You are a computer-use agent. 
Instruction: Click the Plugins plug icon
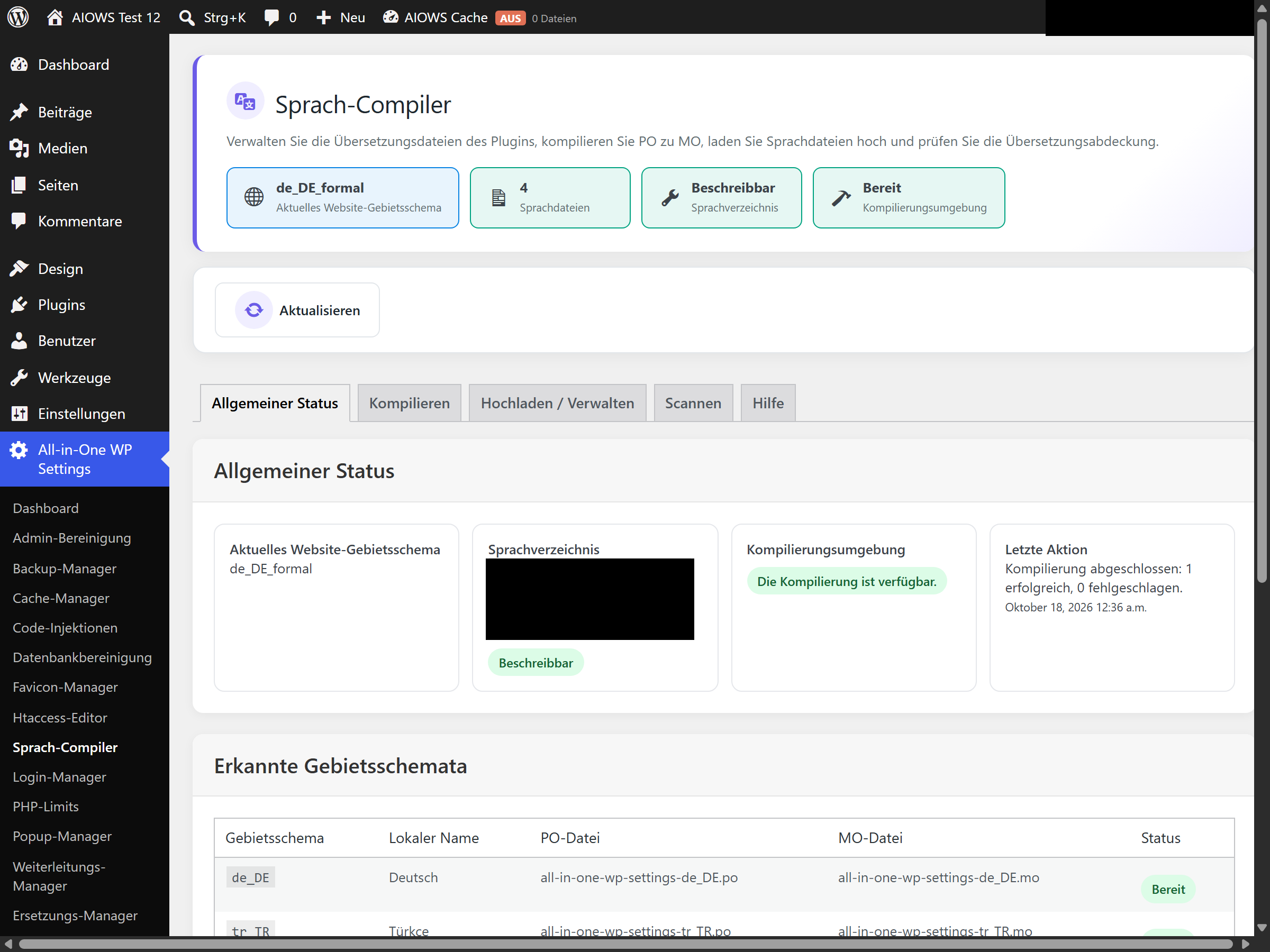[x=19, y=305]
